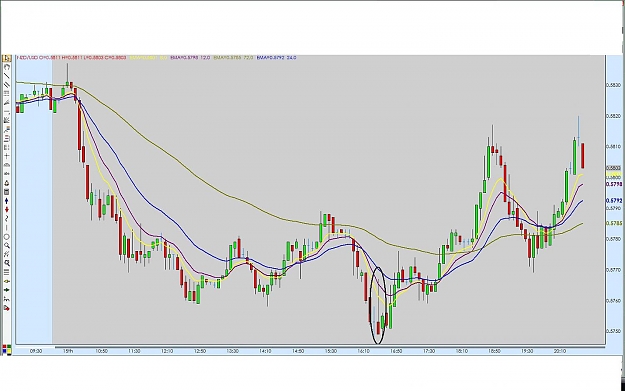The height and width of the screenshot is (391, 625).
Task: Click the 19:30 time axis label
Action: tap(527, 351)
